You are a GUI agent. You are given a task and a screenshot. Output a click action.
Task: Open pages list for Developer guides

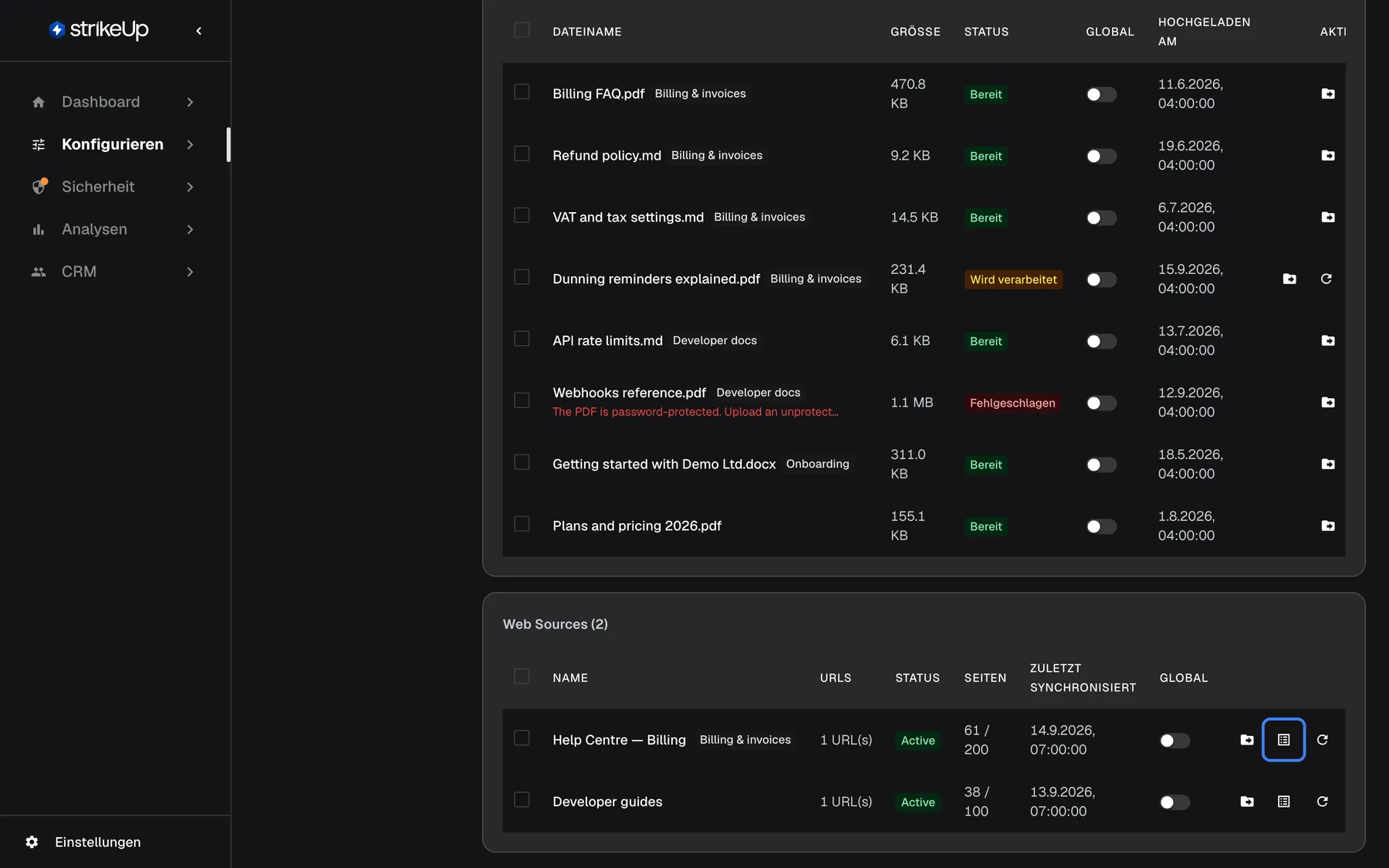tap(1283, 802)
